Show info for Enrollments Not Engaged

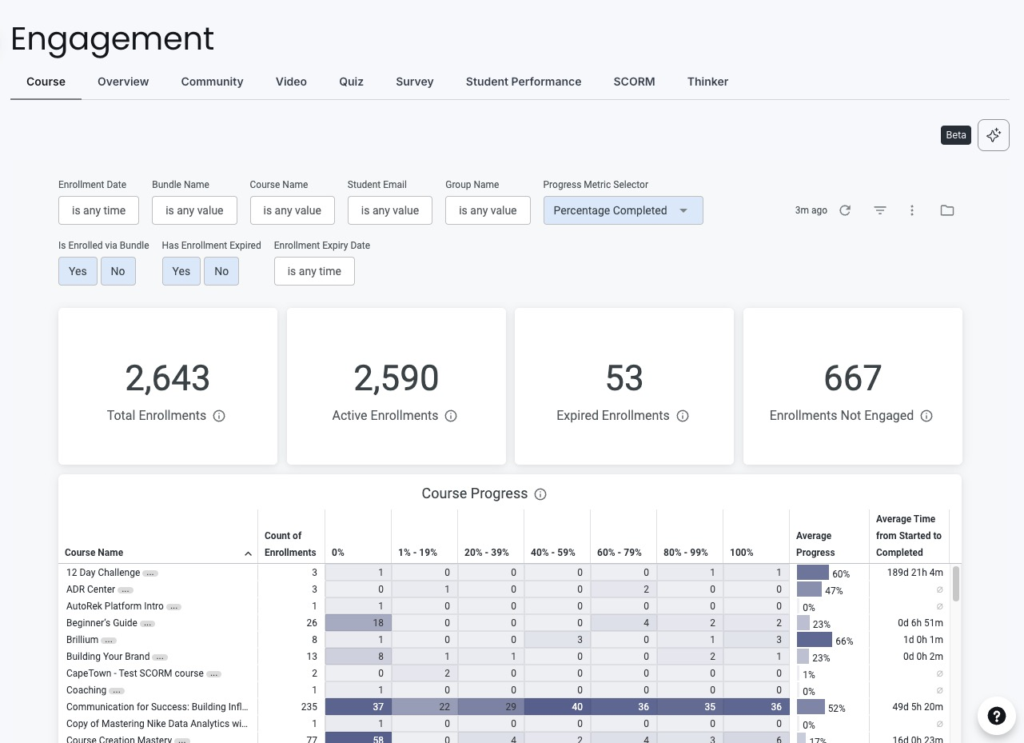point(926,416)
